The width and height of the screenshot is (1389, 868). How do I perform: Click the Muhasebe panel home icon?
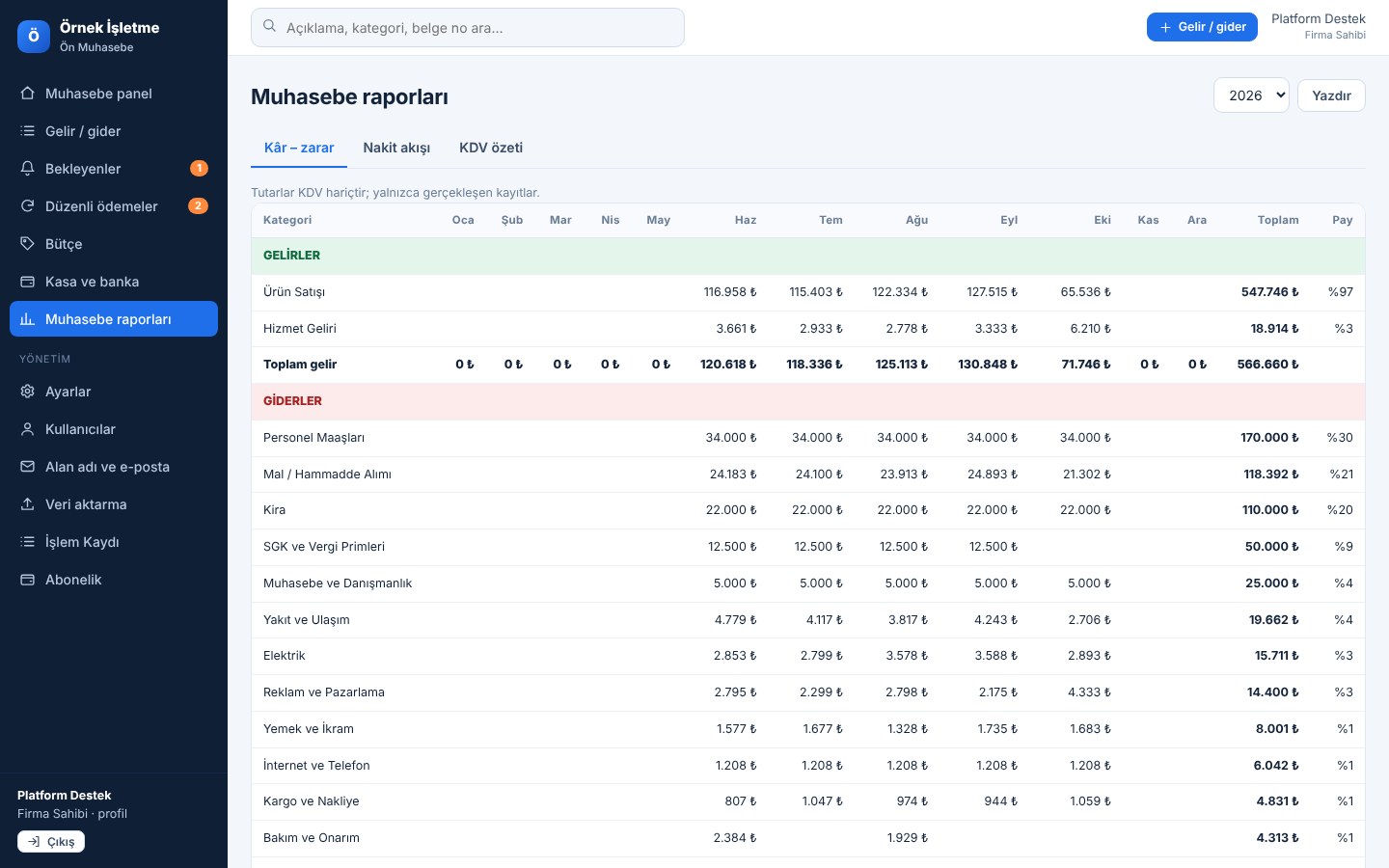[27, 94]
